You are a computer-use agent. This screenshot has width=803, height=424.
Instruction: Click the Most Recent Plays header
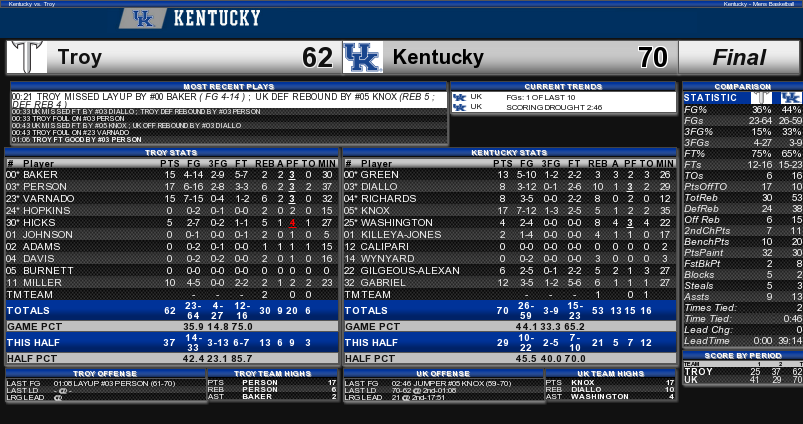(x=229, y=87)
